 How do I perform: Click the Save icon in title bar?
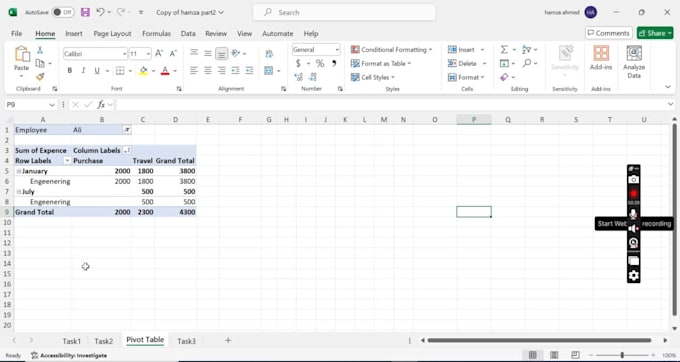pyautogui.click(x=85, y=12)
